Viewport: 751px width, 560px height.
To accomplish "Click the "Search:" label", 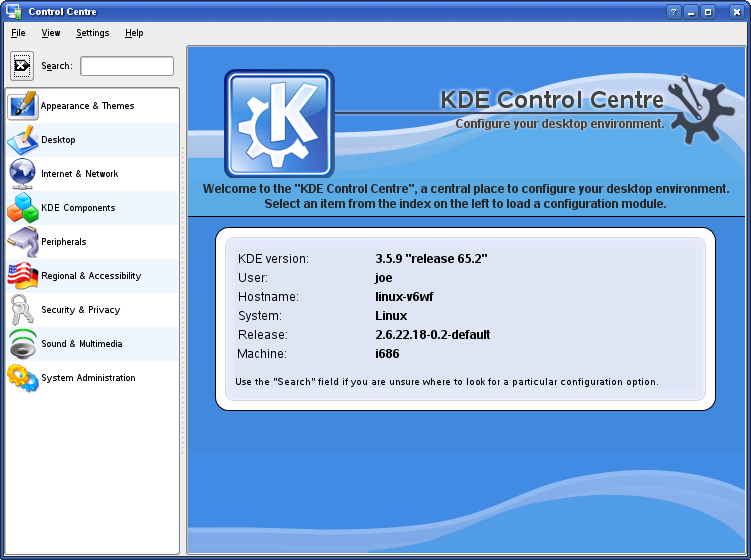I will pos(57,66).
